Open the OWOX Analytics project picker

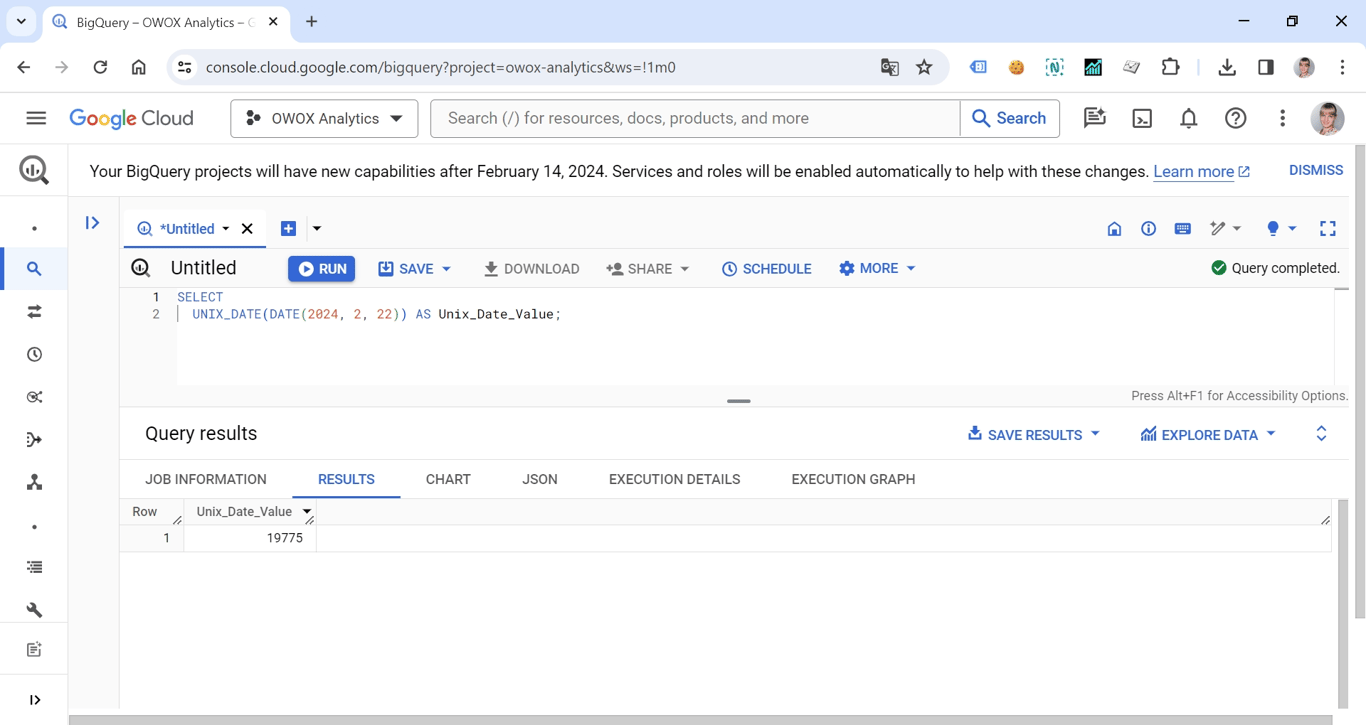click(324, 118)
